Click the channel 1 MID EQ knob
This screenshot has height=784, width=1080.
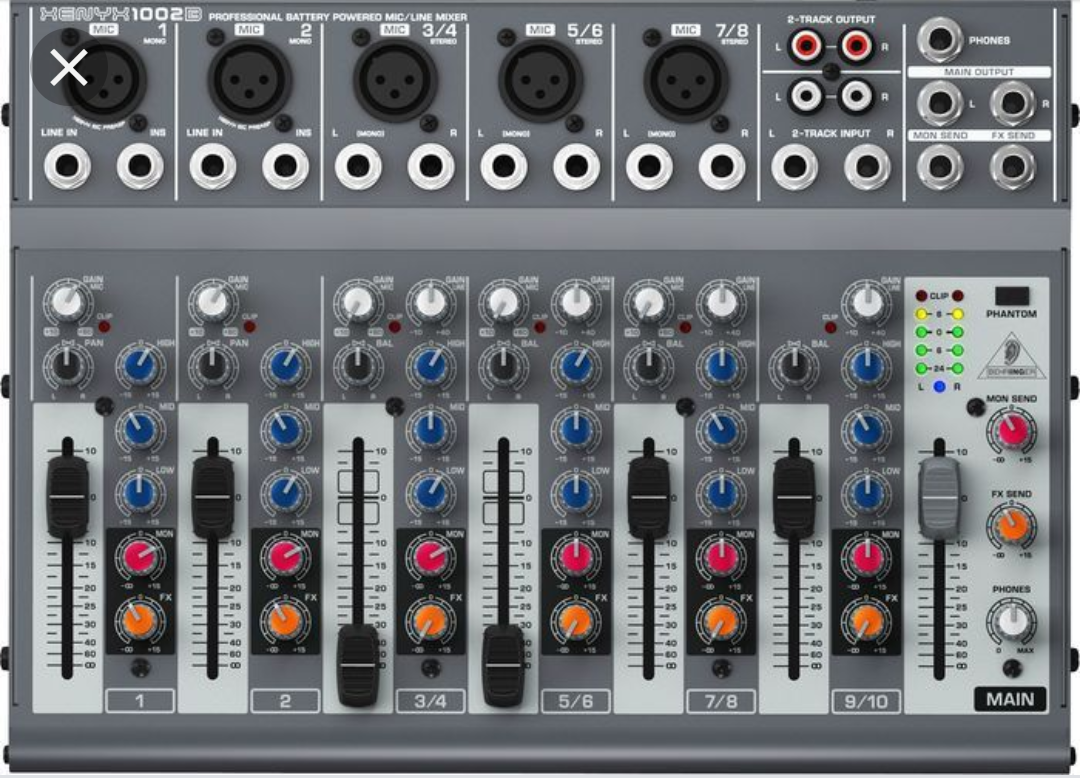[140, 429]
